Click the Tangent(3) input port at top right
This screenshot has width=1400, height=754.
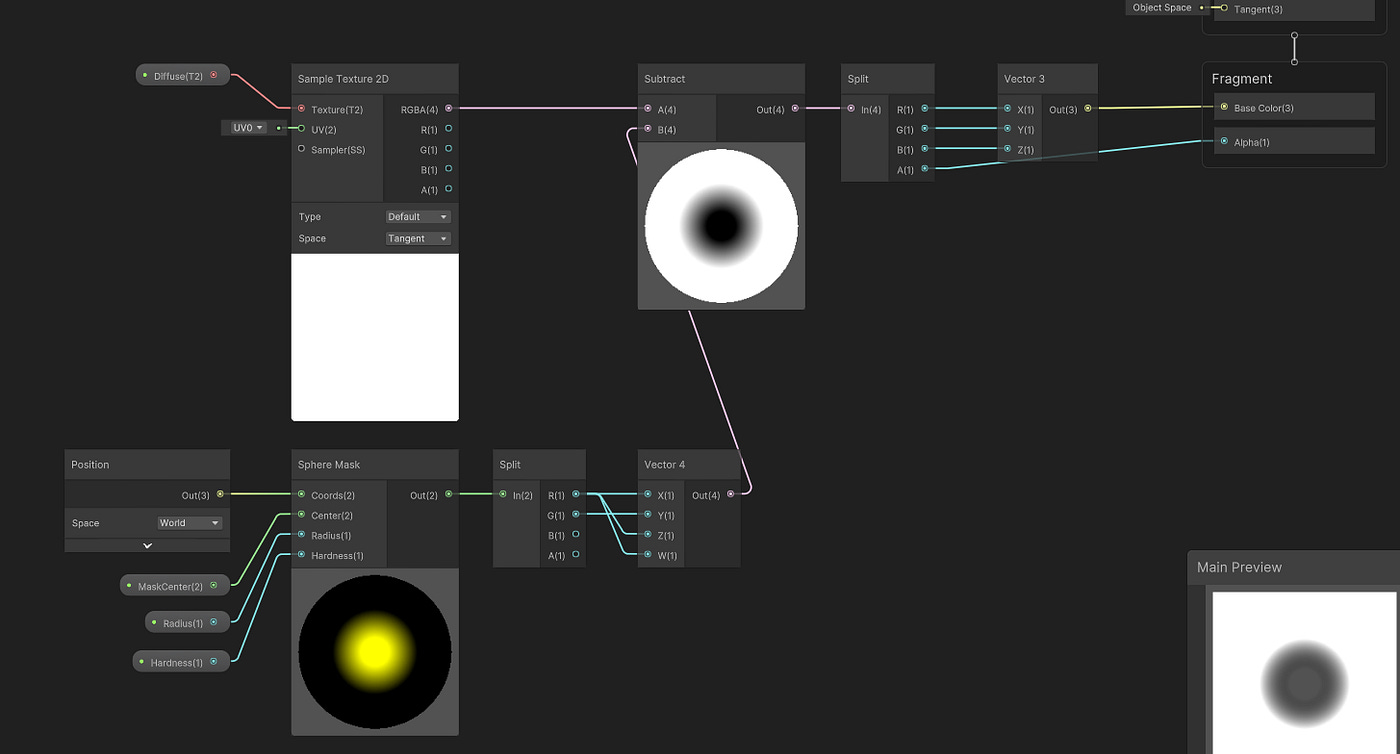click(1222, 9)
